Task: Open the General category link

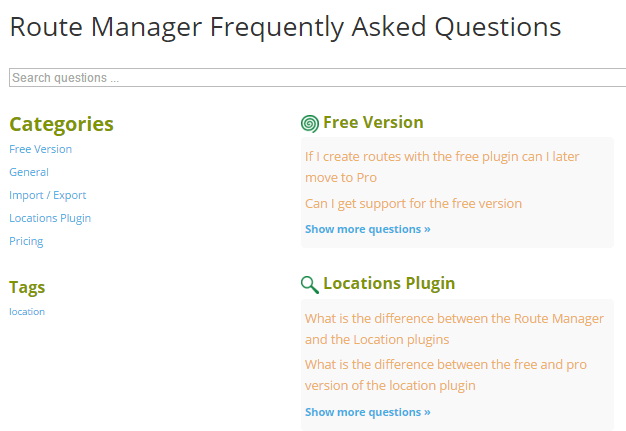Action: tap(29, 172)
